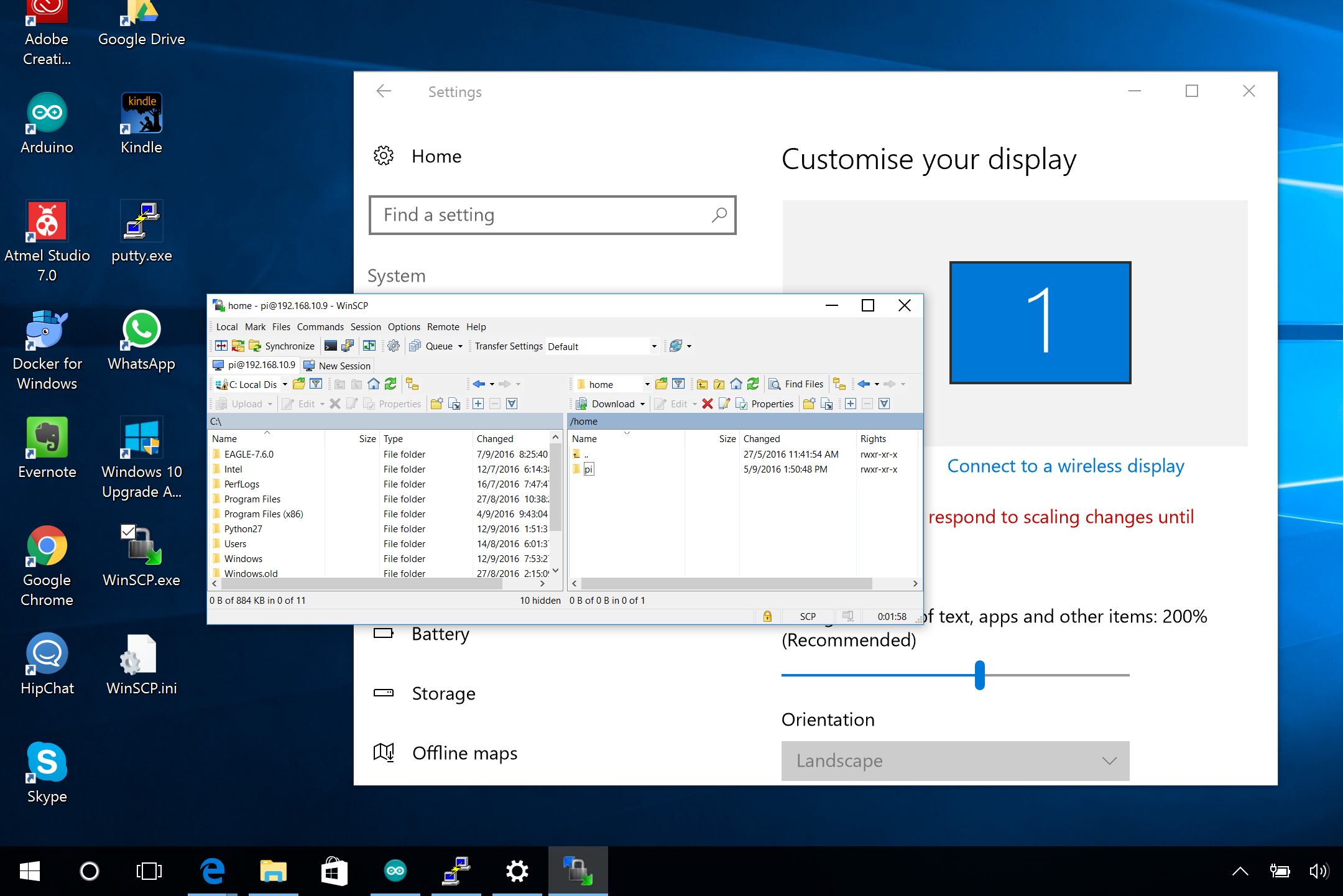
Task: Refresh the remote home directory listing
Action: pos(753,384)
